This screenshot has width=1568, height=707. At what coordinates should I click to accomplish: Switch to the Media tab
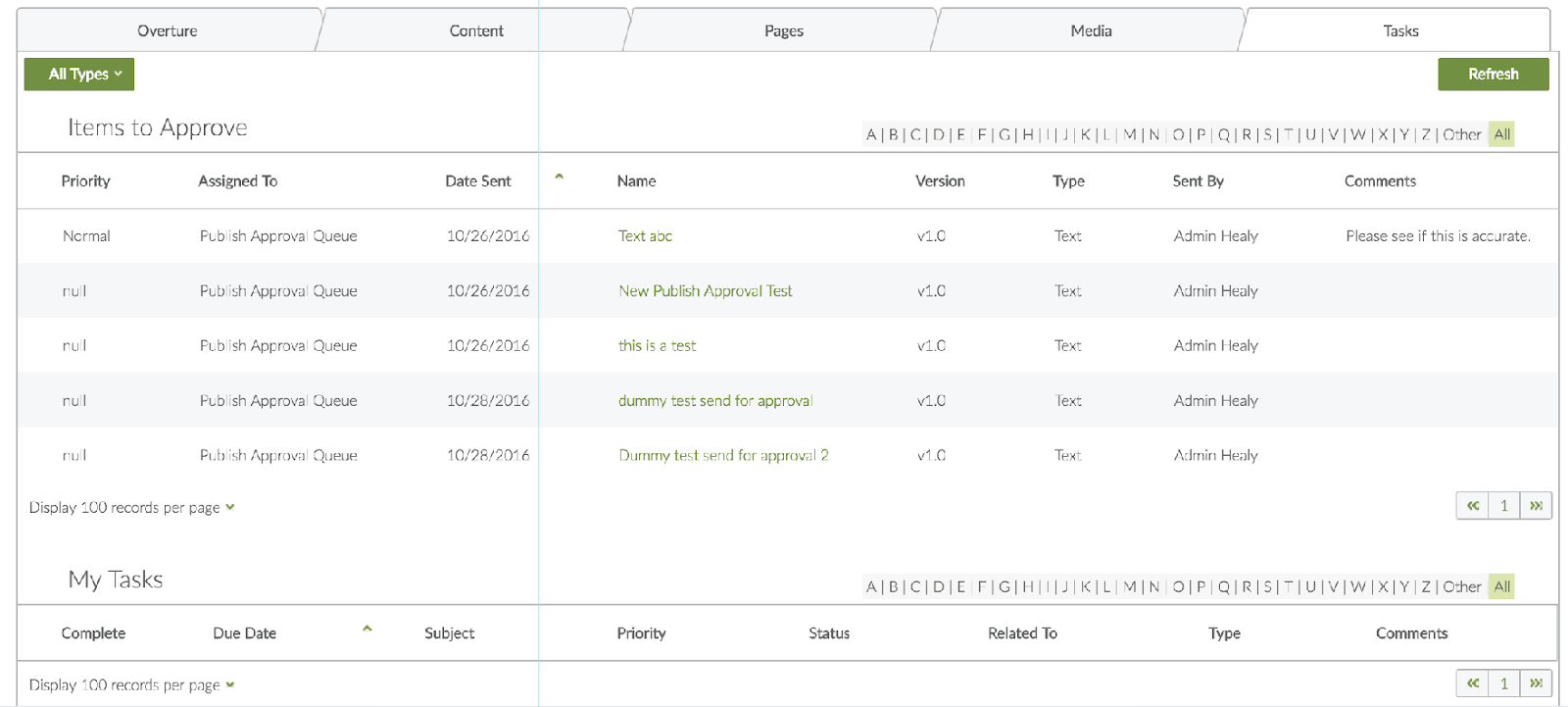[1090, 31]
